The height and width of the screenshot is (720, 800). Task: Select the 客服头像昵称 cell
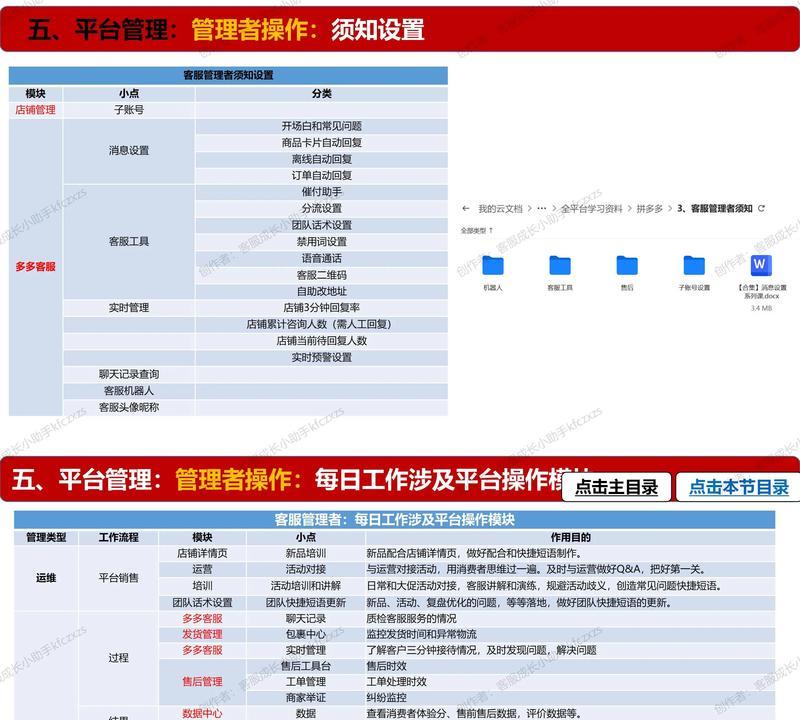coord(129,407)
